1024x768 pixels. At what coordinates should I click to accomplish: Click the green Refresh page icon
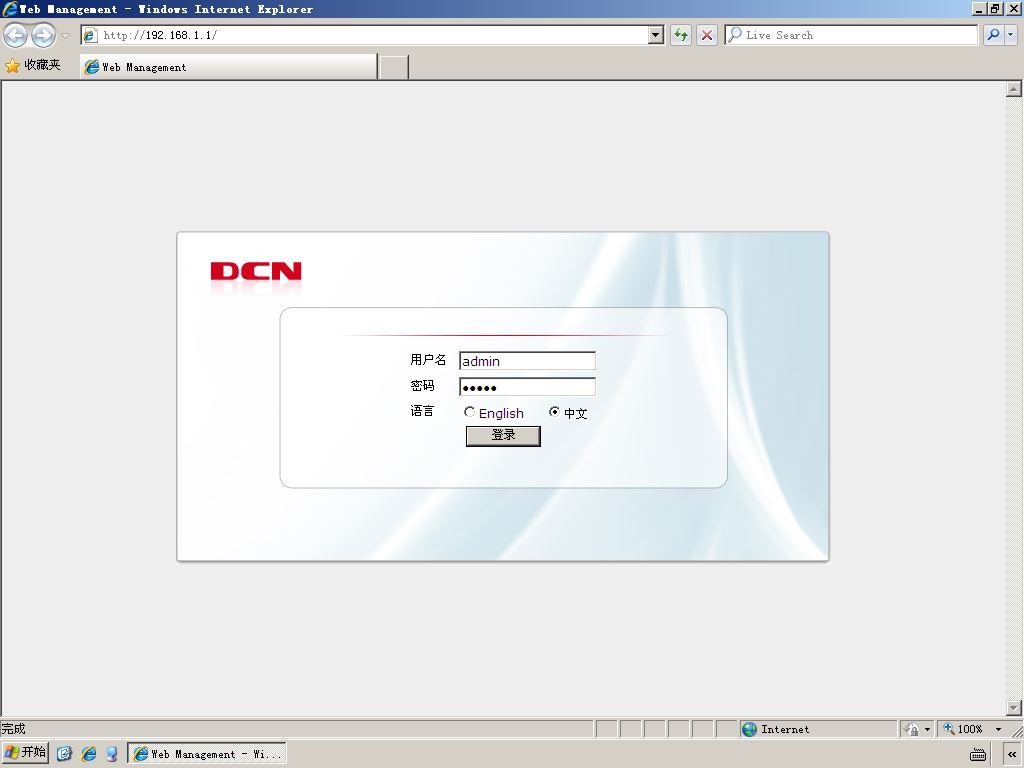681,35
